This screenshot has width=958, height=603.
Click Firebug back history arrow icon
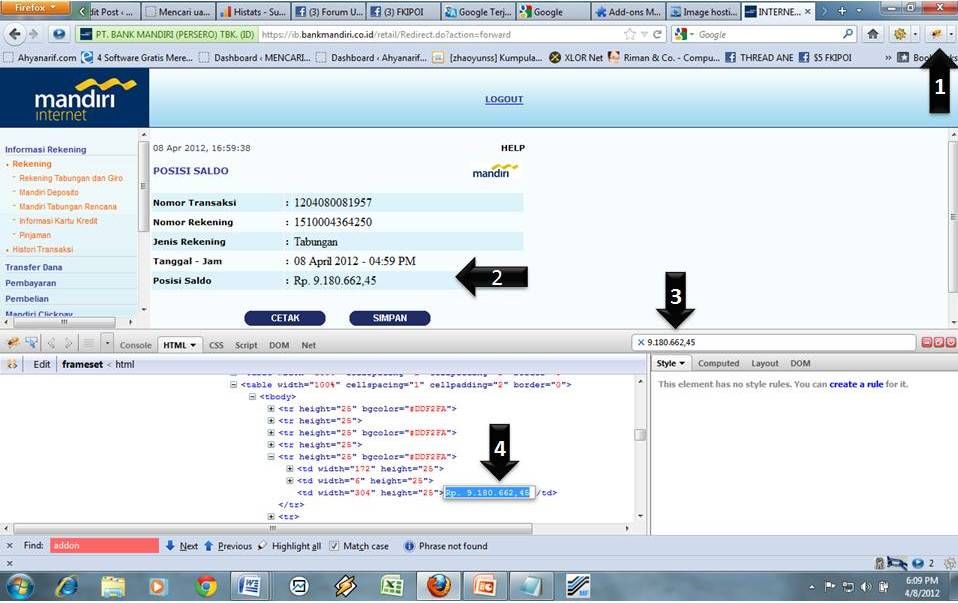pyautogui.click(x=51, y=344)
